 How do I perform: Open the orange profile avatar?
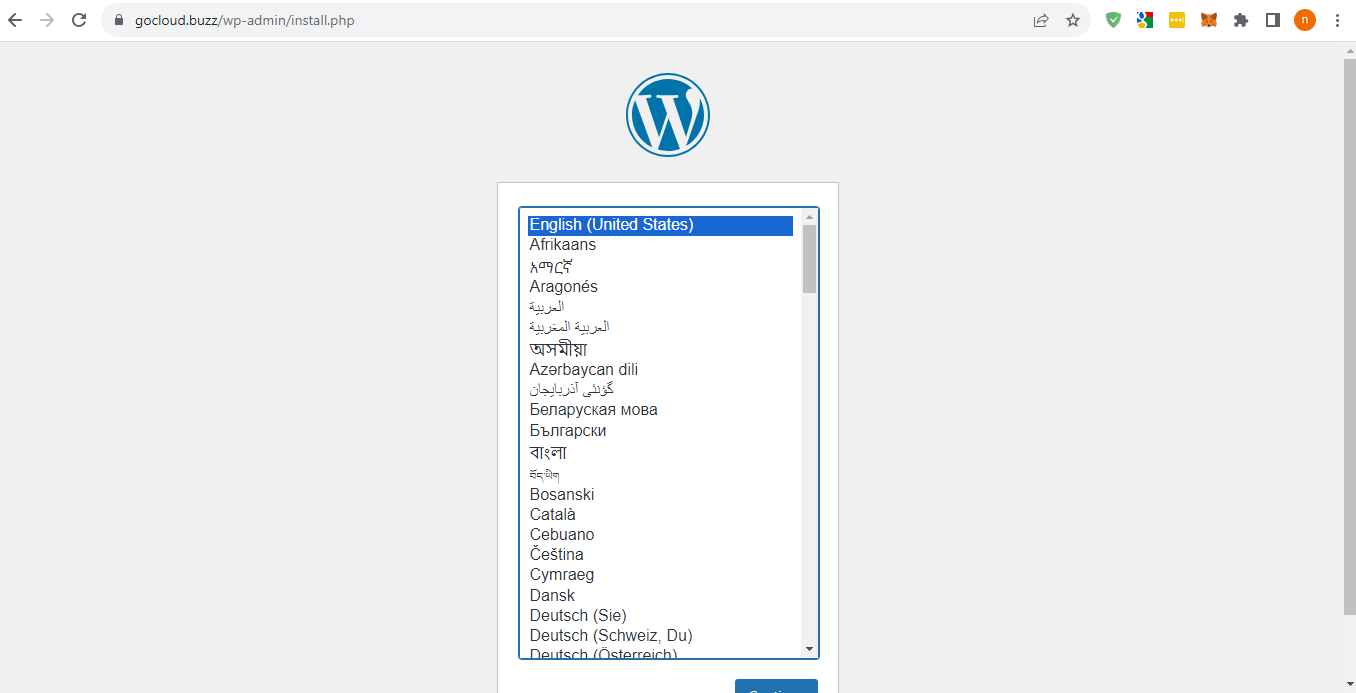pos(1305,20)
